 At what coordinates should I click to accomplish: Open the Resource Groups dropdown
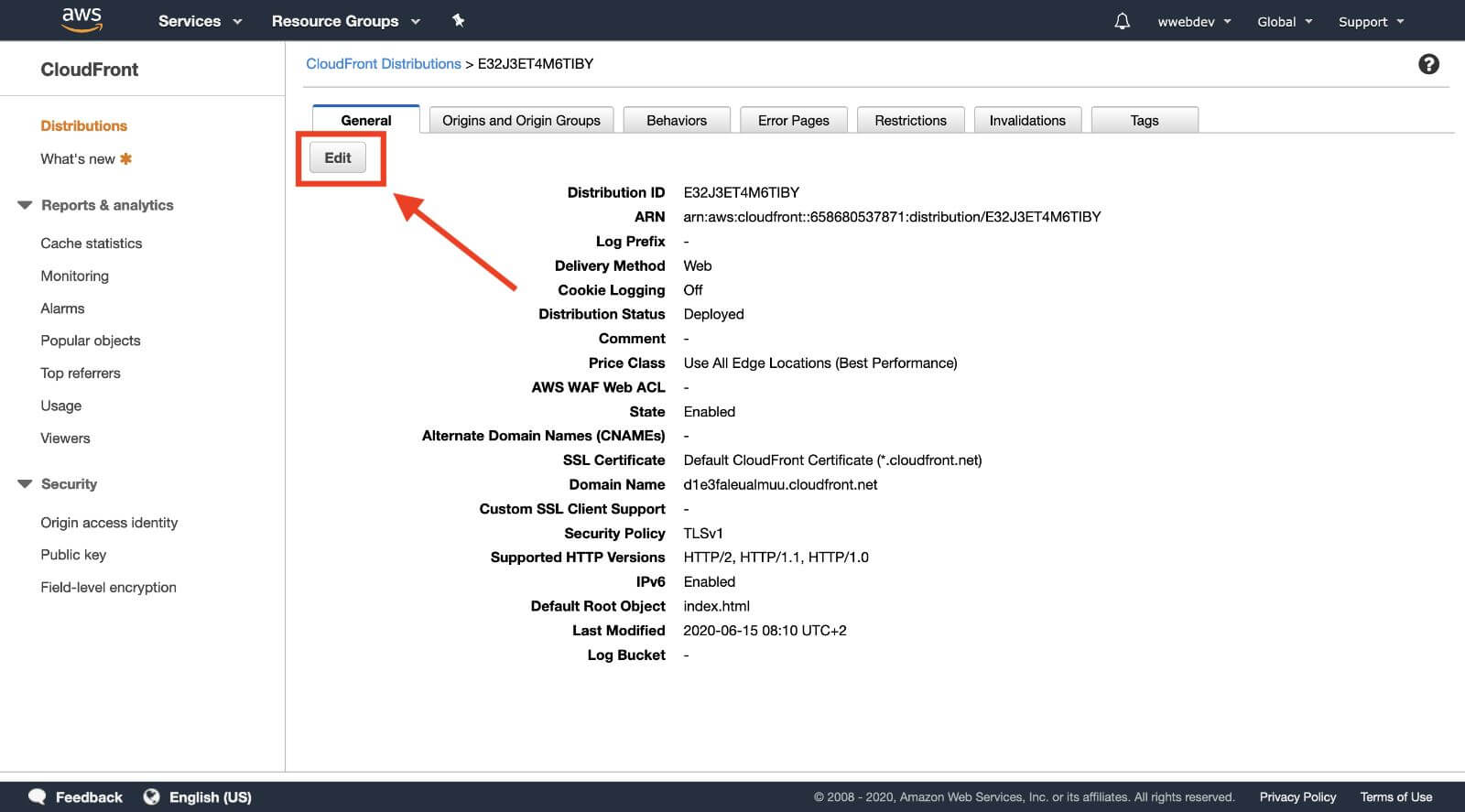345,21
